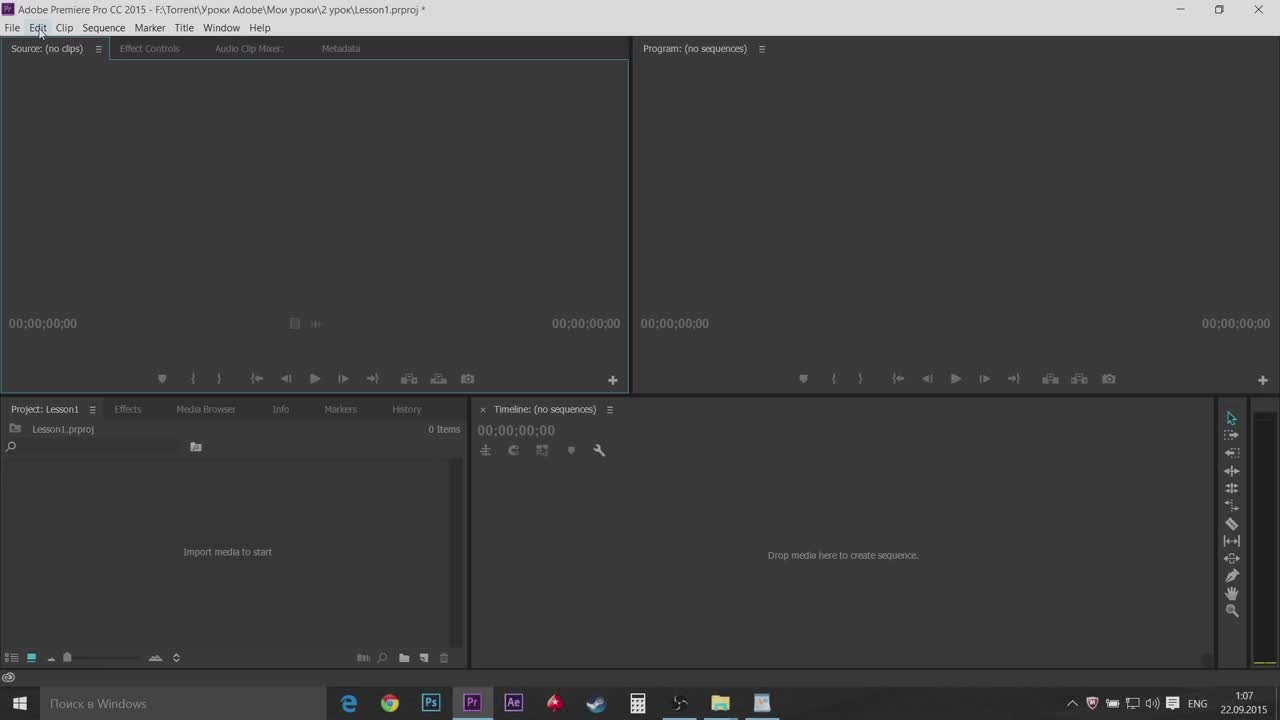Viewport: 1280px width, 720px height.
Task: Click search bin folder icon beside filter field
Action: [x=196, y=447]
